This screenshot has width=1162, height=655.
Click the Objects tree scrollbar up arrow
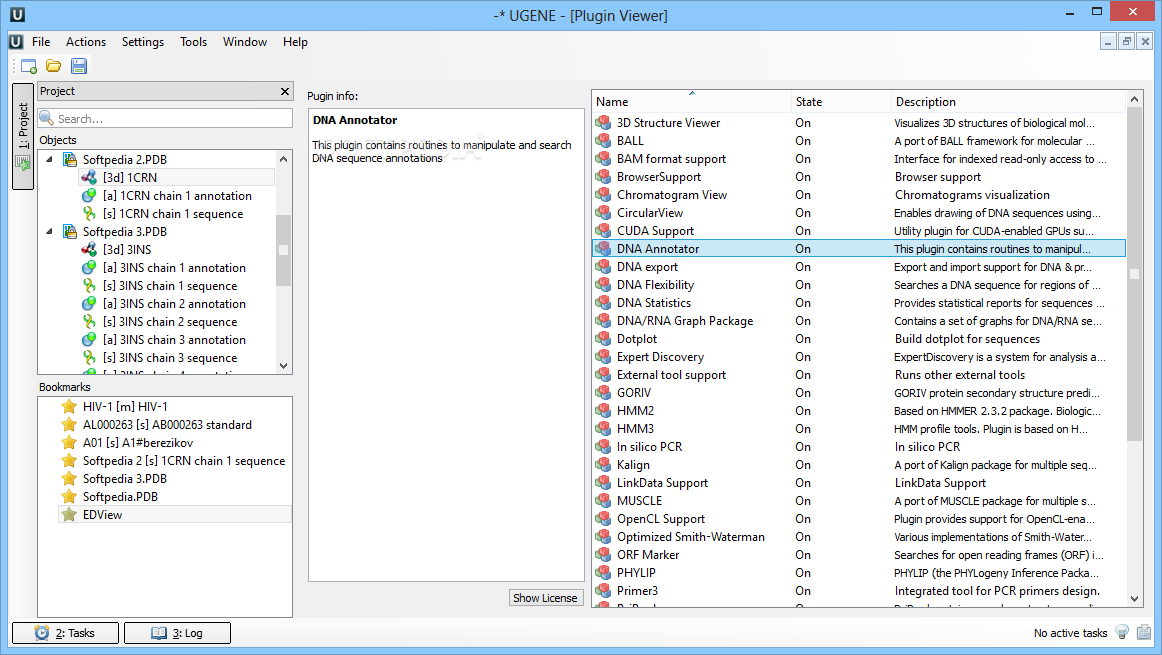pyautogui.click(x=283, y=159)
